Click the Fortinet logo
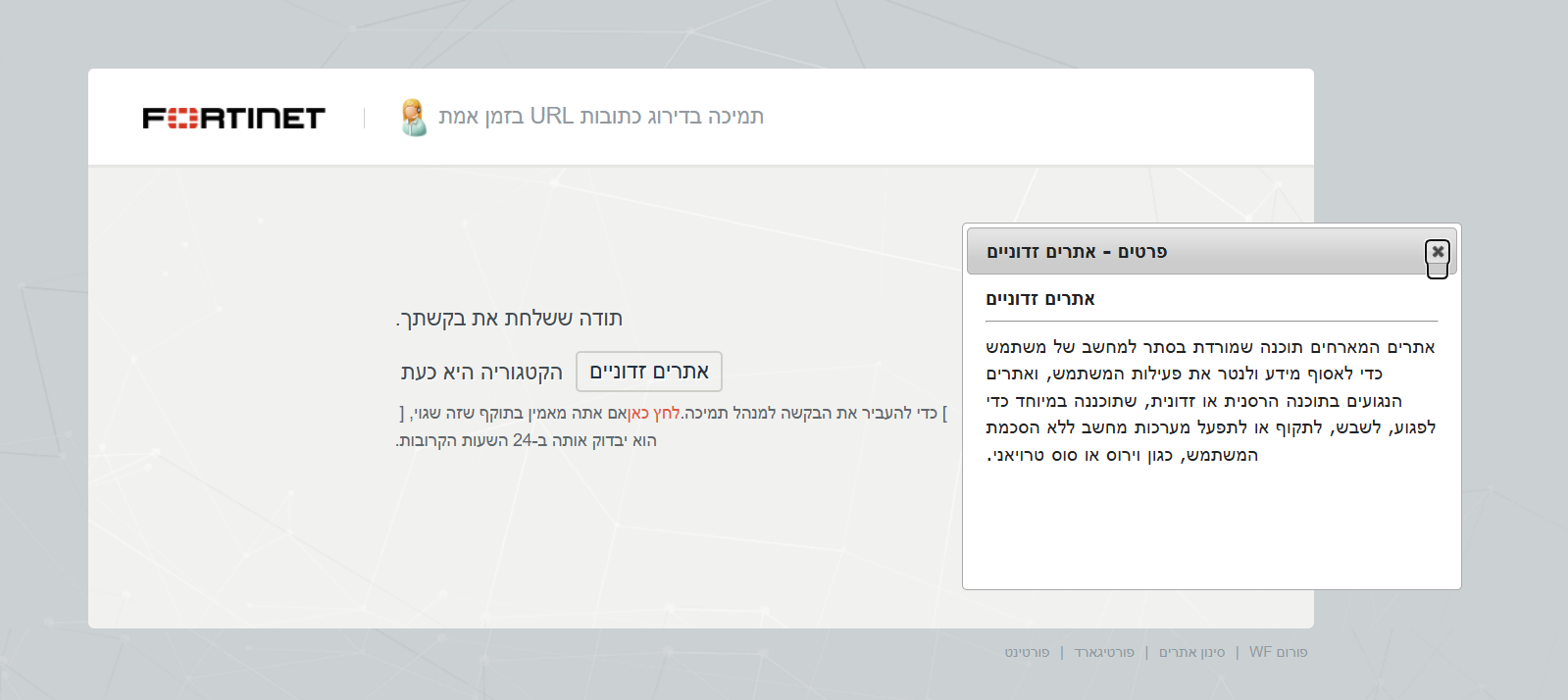 pos(233,118)
